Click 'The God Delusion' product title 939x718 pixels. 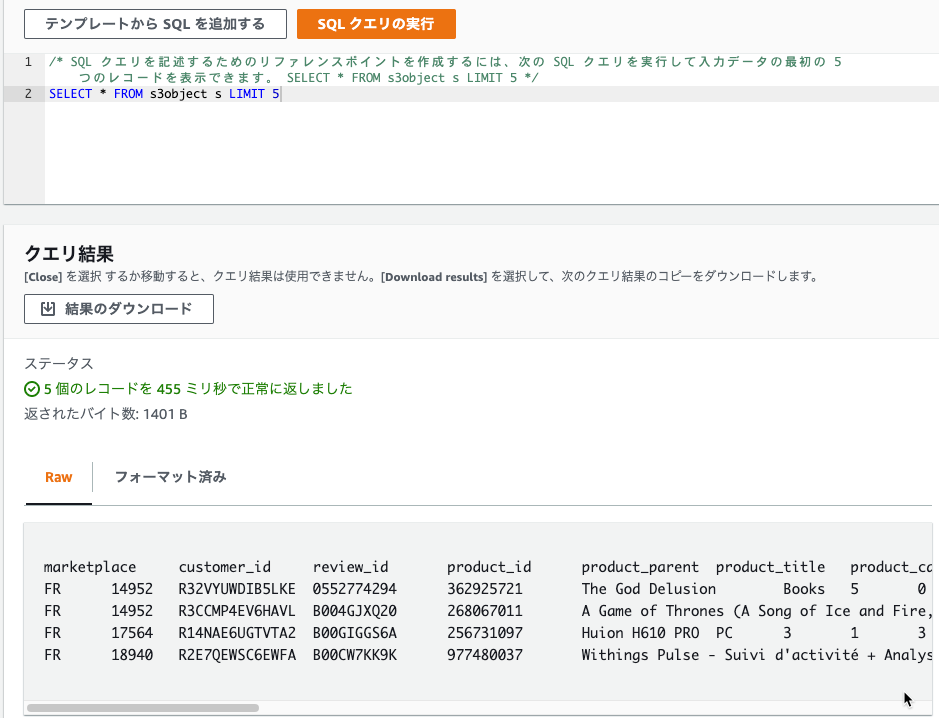(649, 589)
